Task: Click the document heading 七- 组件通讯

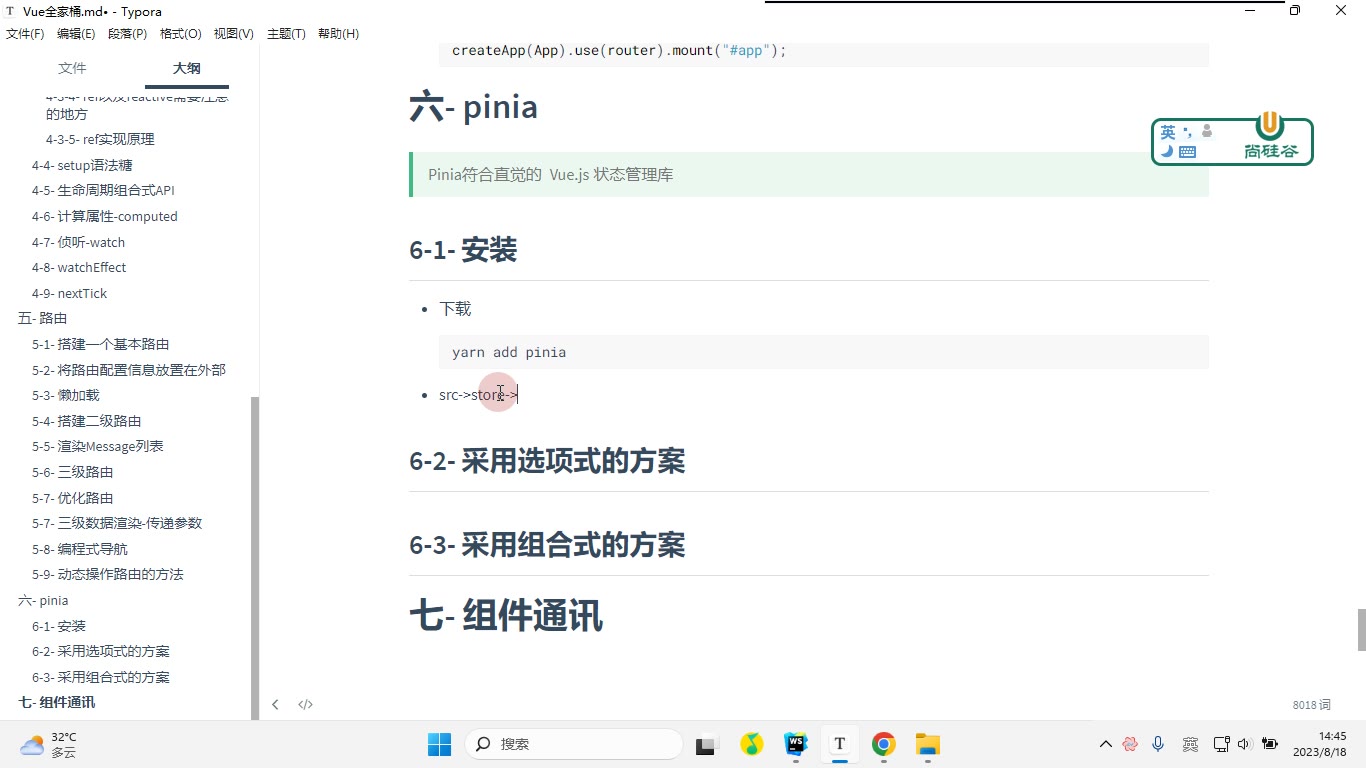Action: tap(506, 616)
